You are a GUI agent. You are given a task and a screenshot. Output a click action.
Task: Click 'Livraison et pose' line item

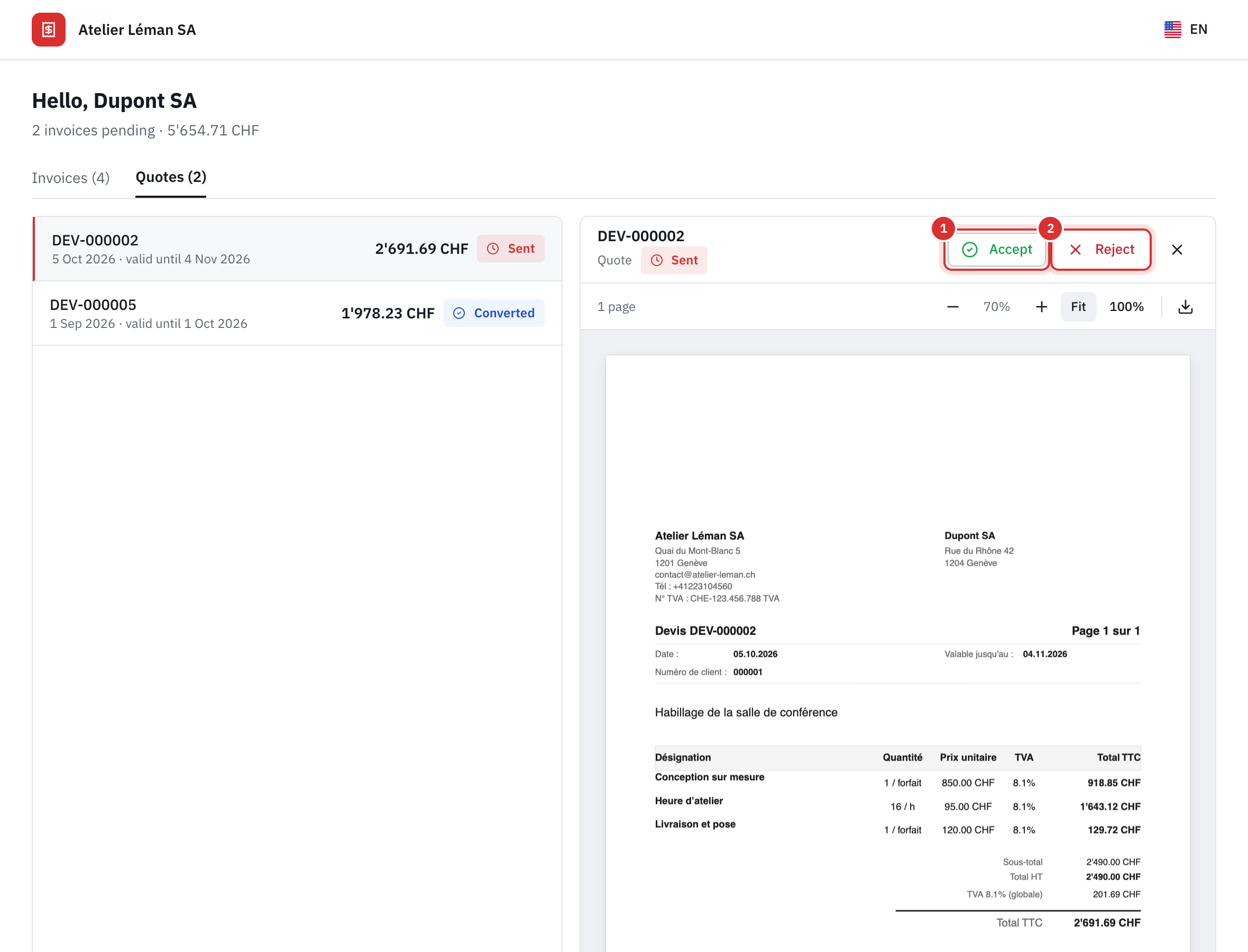tap(695, 824)
